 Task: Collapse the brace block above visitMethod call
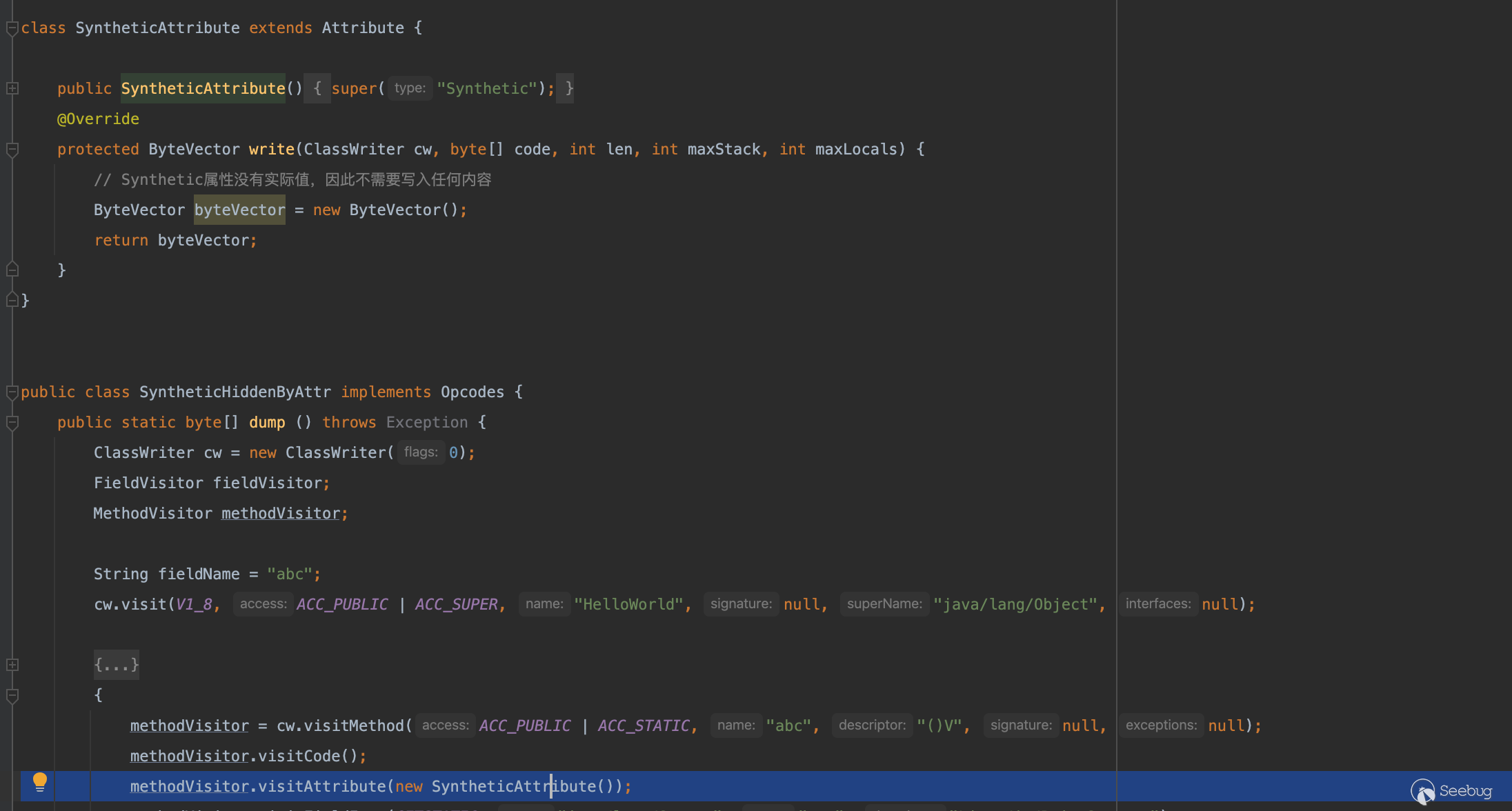tap(12, 696)
